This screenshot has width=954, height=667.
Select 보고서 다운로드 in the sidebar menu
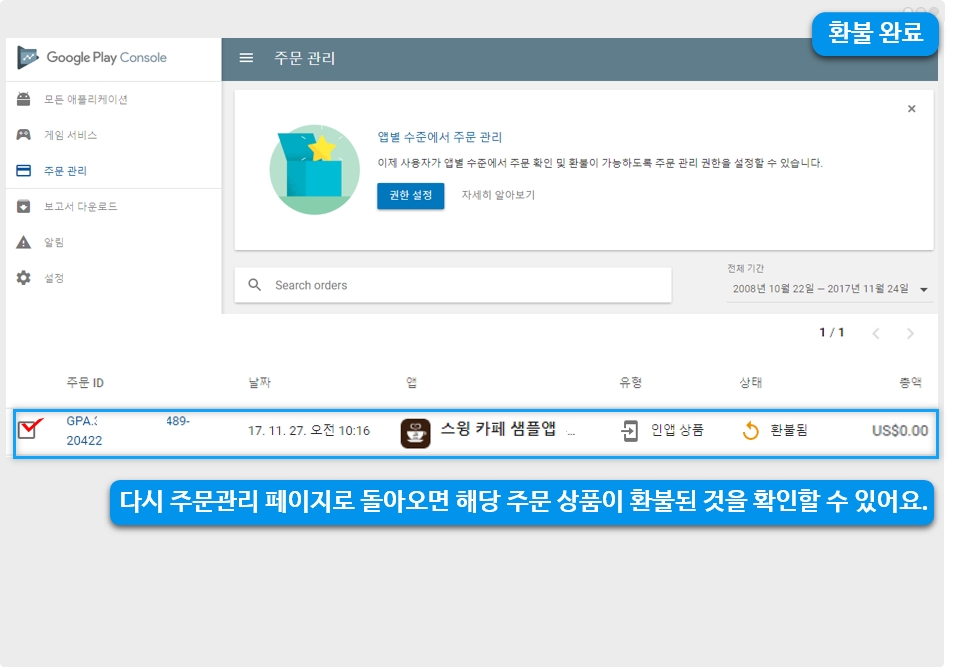click(81, 207)
